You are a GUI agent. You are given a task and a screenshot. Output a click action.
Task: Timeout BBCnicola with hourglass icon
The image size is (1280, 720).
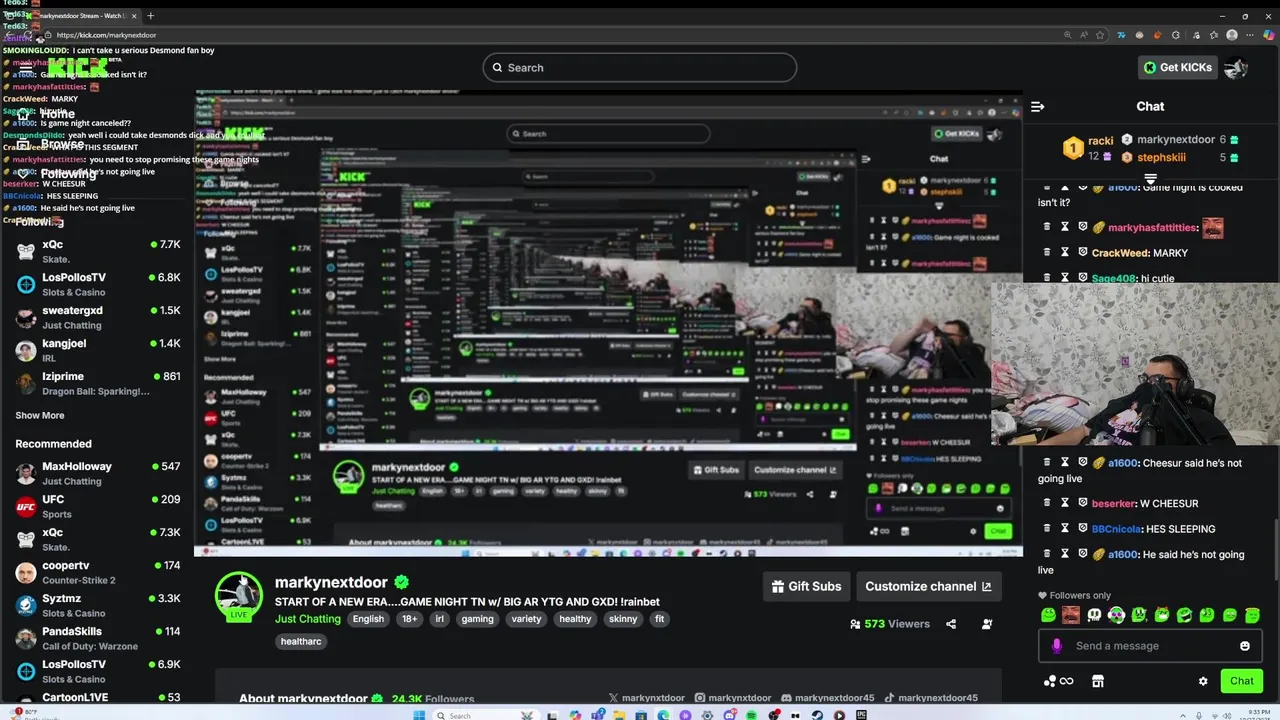coord(1065,528)
